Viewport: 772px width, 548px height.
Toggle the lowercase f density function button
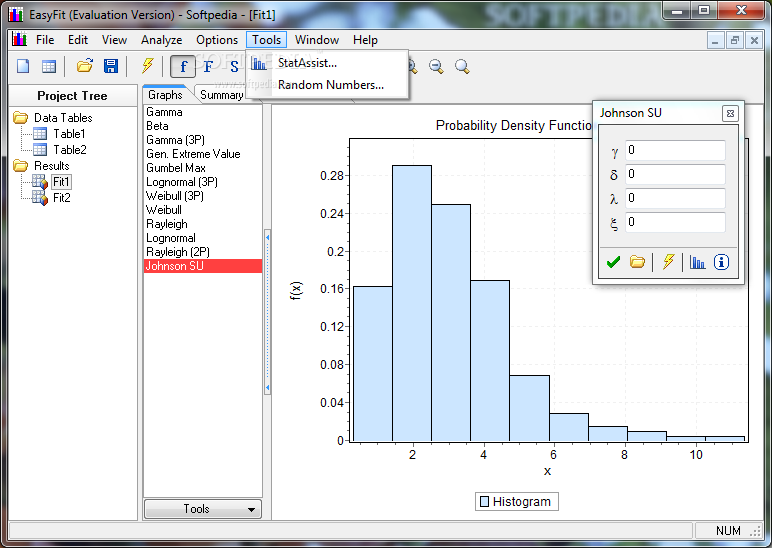click(x=183, y=66)
